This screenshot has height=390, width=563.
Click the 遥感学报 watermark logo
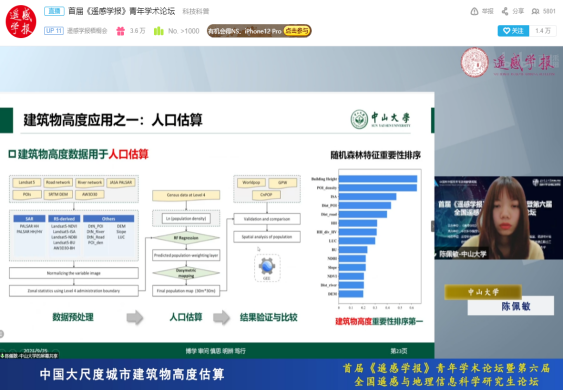coord(509,62)
